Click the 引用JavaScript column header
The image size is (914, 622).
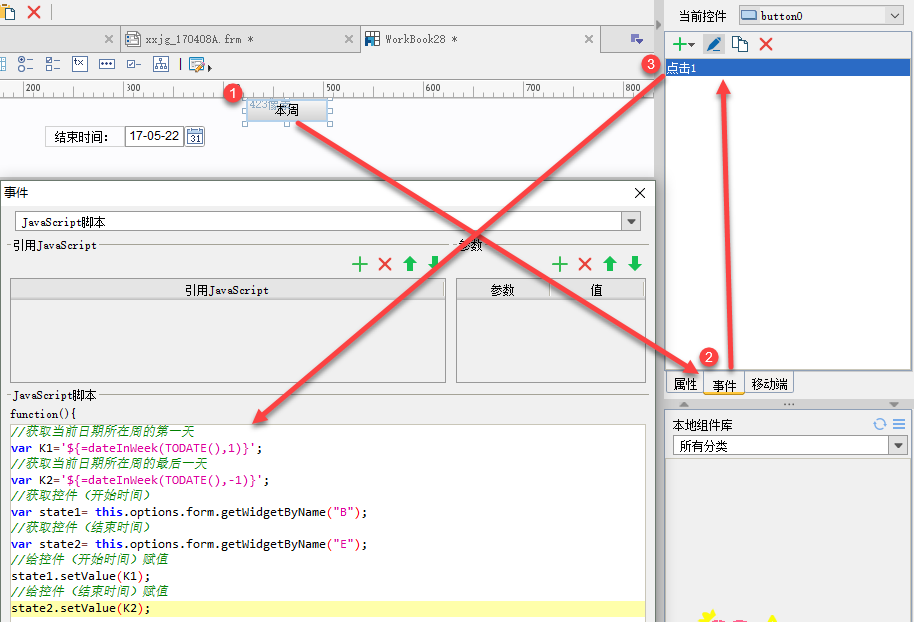(x=227, y=290)
